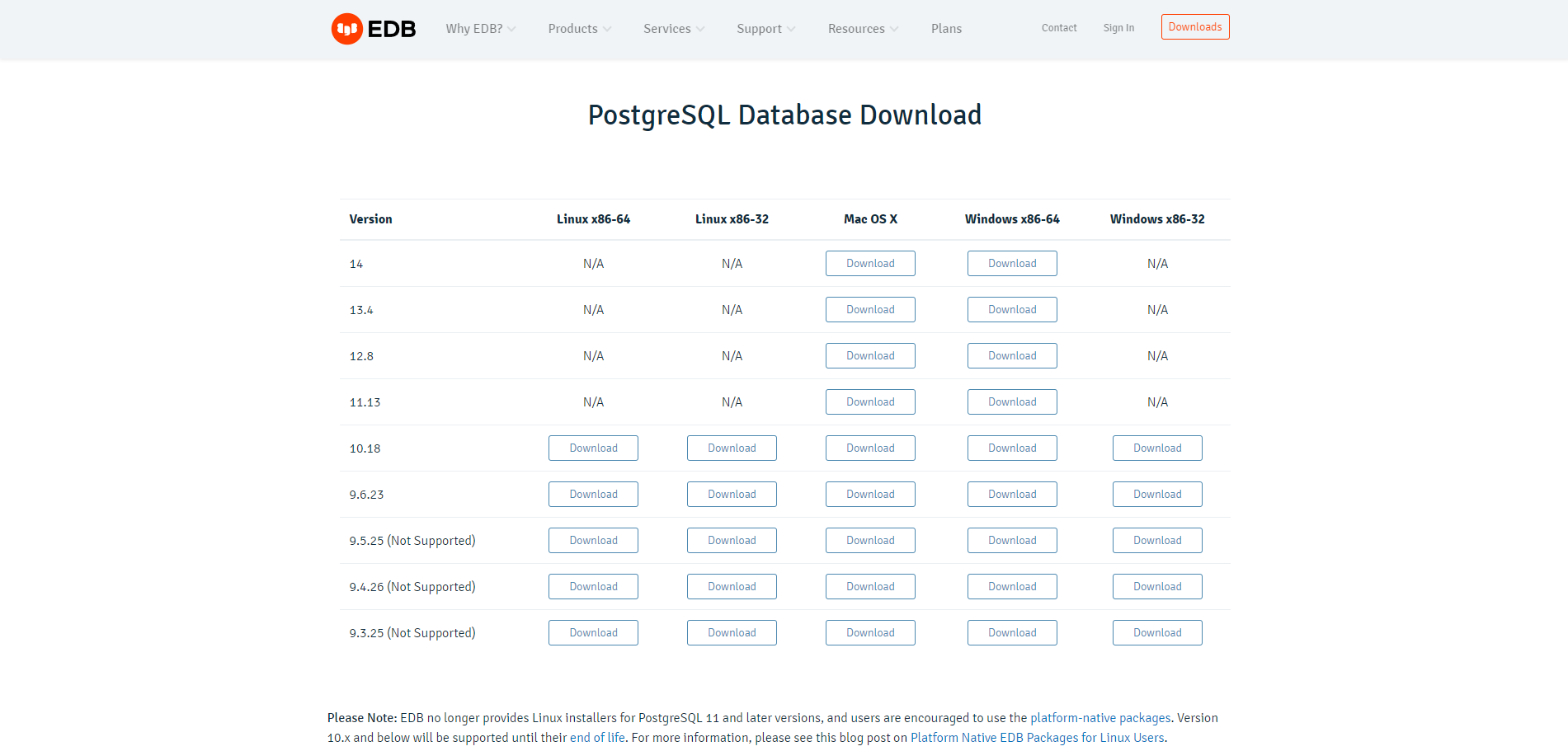Download version 9.5.25 for Linux x86-64
This screenshot has width=1568, height=751.
coord(593,541)
